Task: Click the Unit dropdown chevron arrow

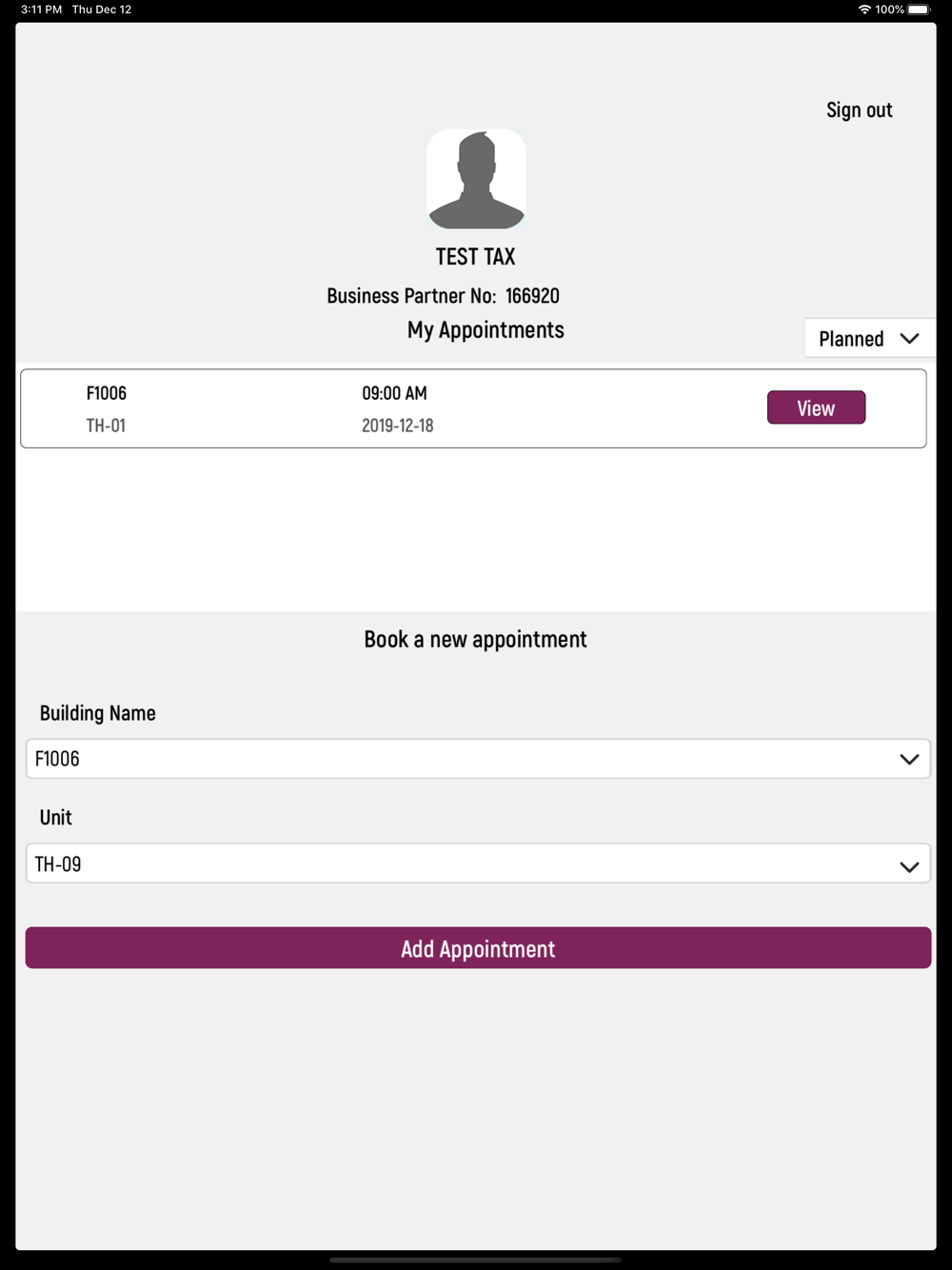Action: coord(909,866)
